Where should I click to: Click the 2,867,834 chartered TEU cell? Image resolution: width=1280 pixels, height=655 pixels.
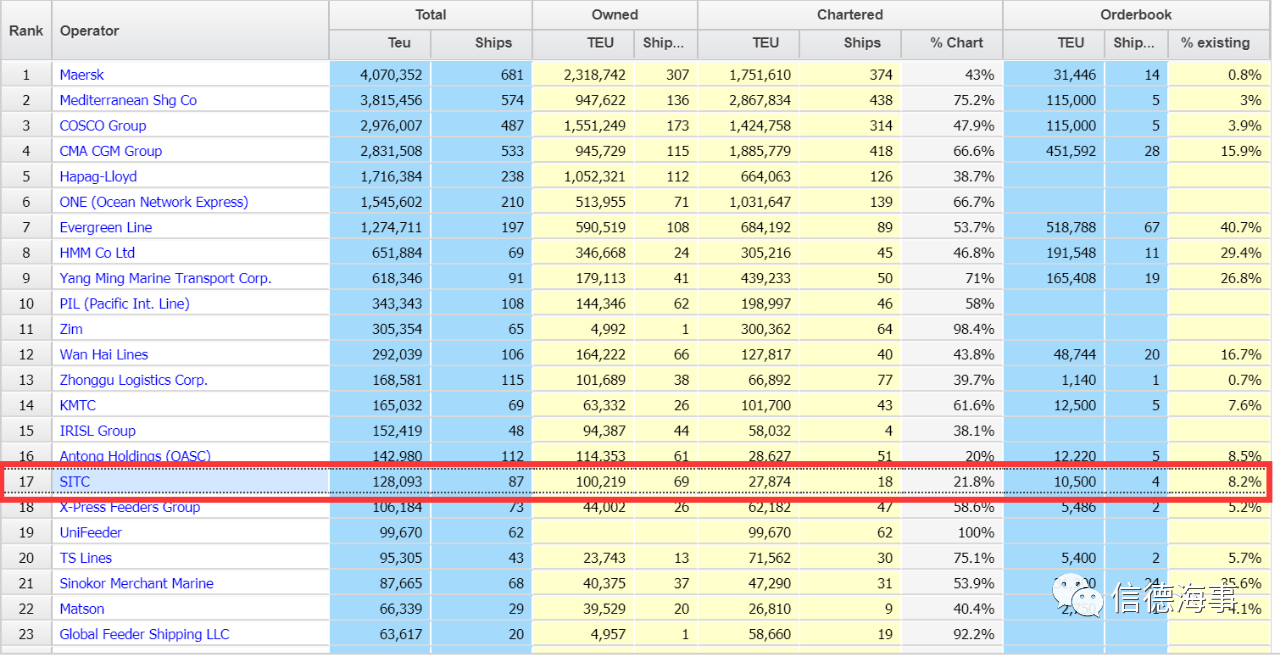749,100
